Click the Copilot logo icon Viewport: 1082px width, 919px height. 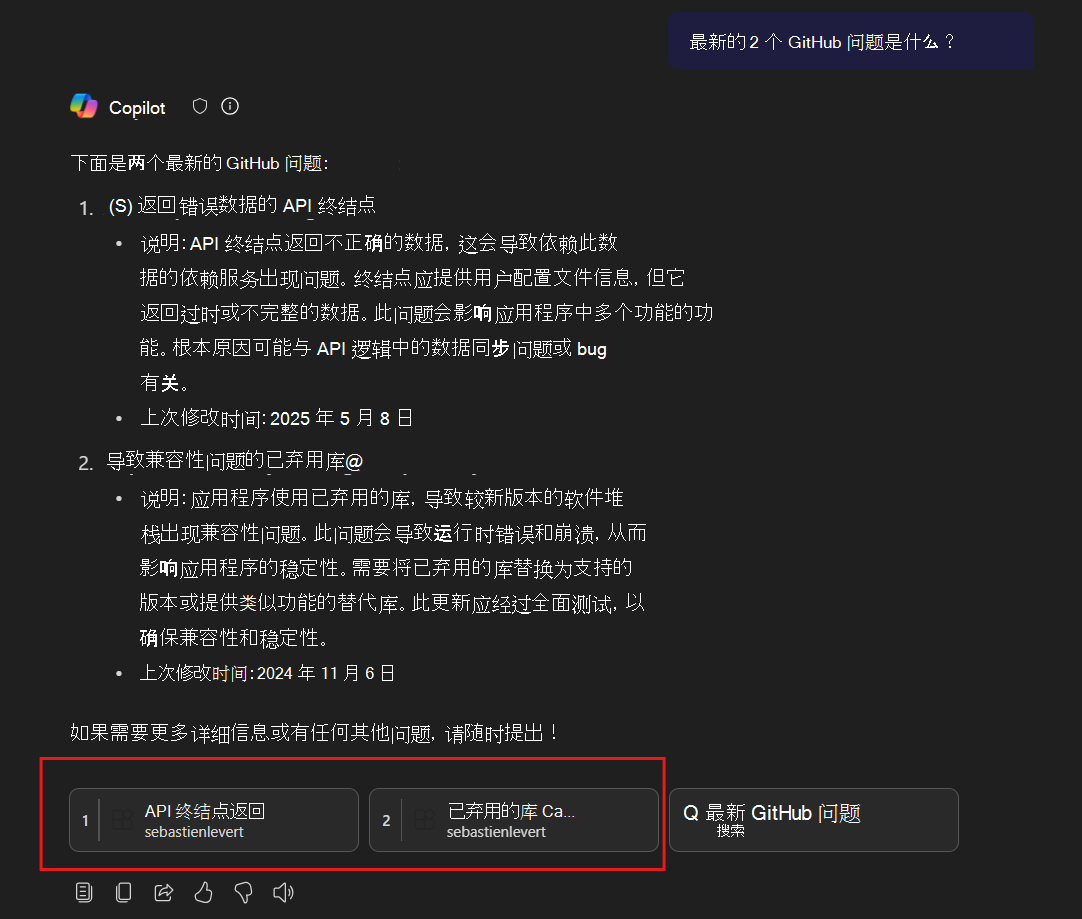coord(85,105)
